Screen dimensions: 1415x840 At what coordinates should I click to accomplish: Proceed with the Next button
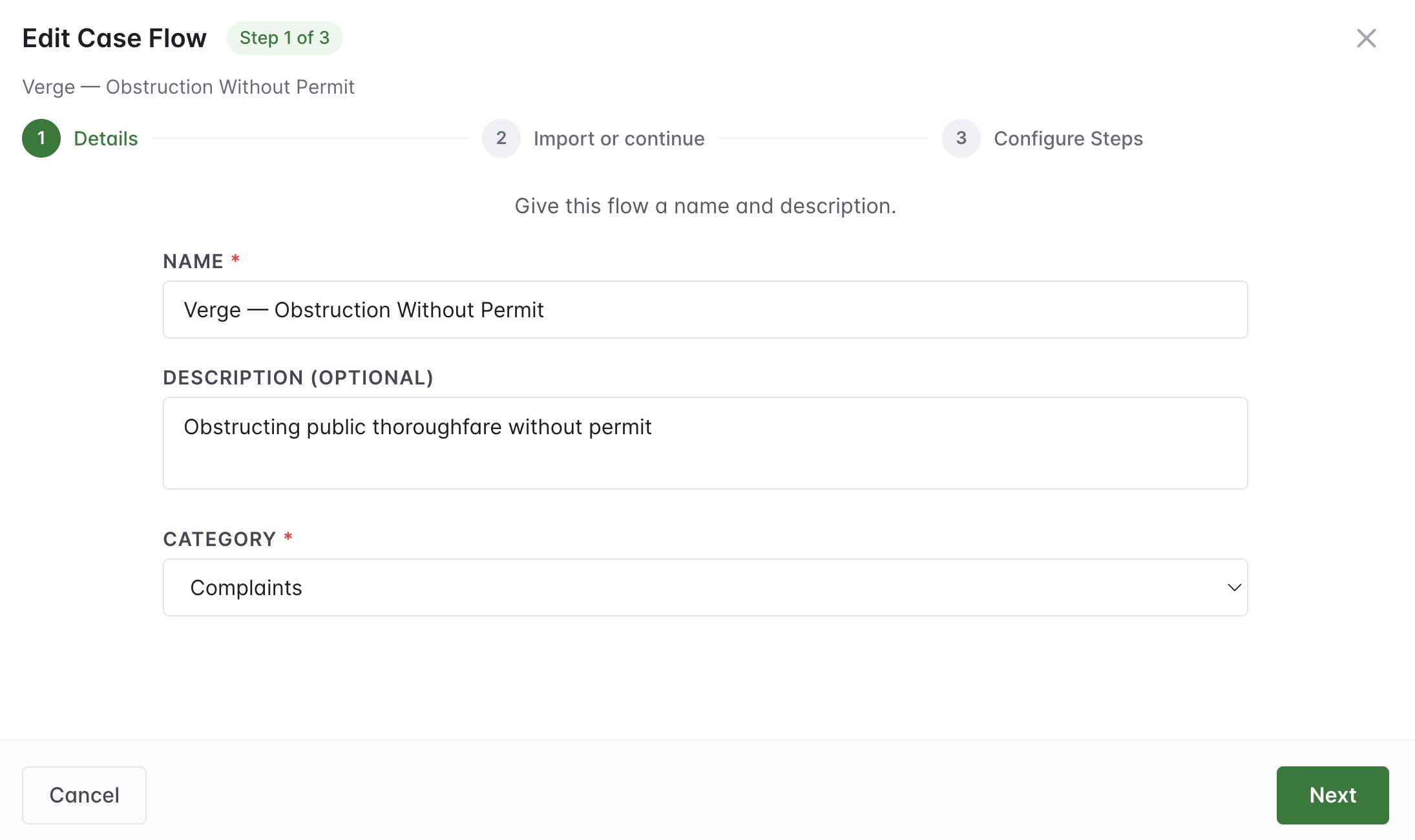[1332, 795]
